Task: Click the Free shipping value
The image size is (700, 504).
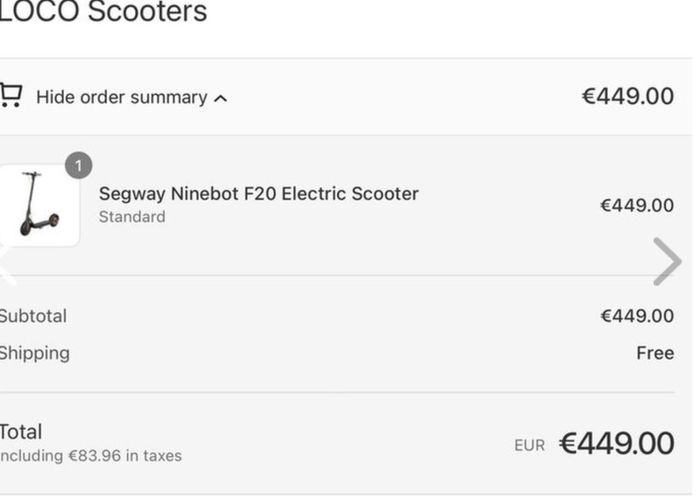Action: (x=655, y=353)
